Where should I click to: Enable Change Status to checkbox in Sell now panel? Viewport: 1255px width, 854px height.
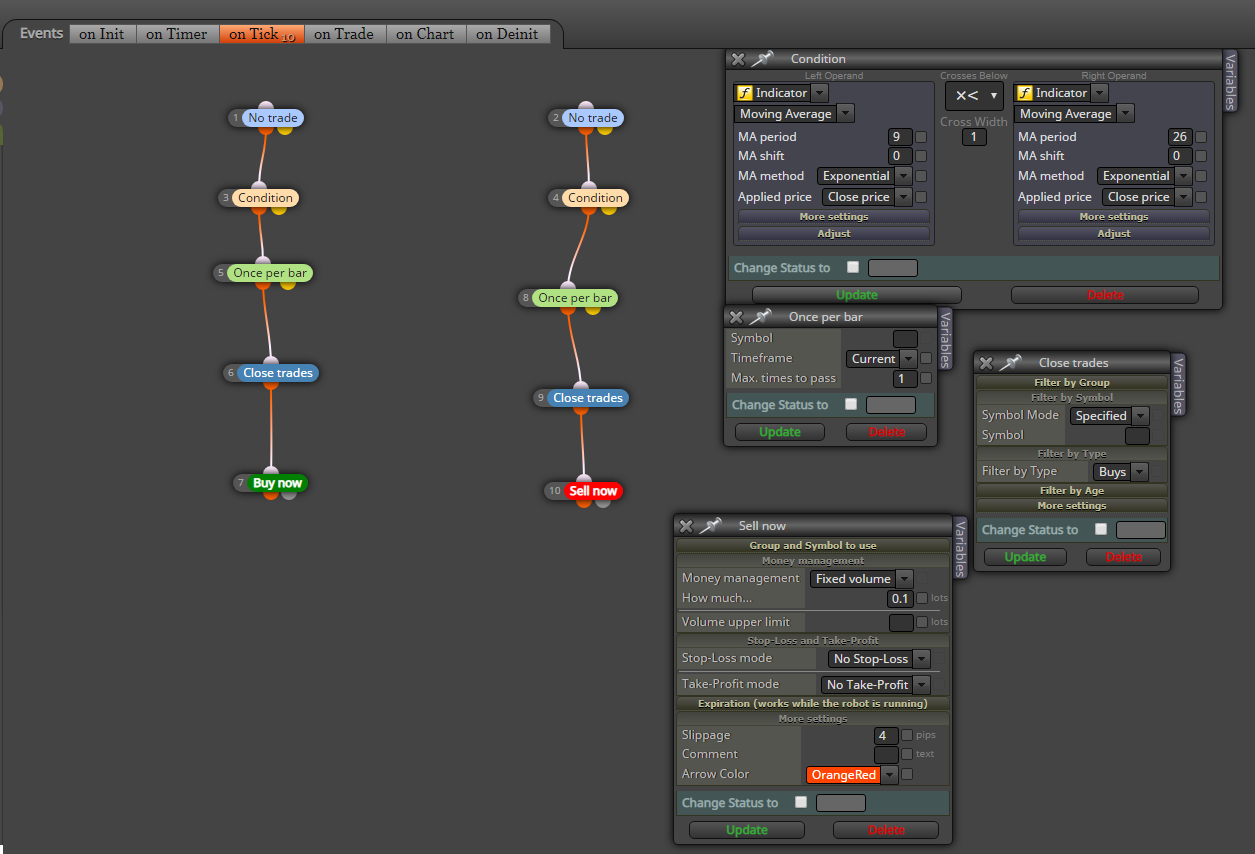[800, 802]
